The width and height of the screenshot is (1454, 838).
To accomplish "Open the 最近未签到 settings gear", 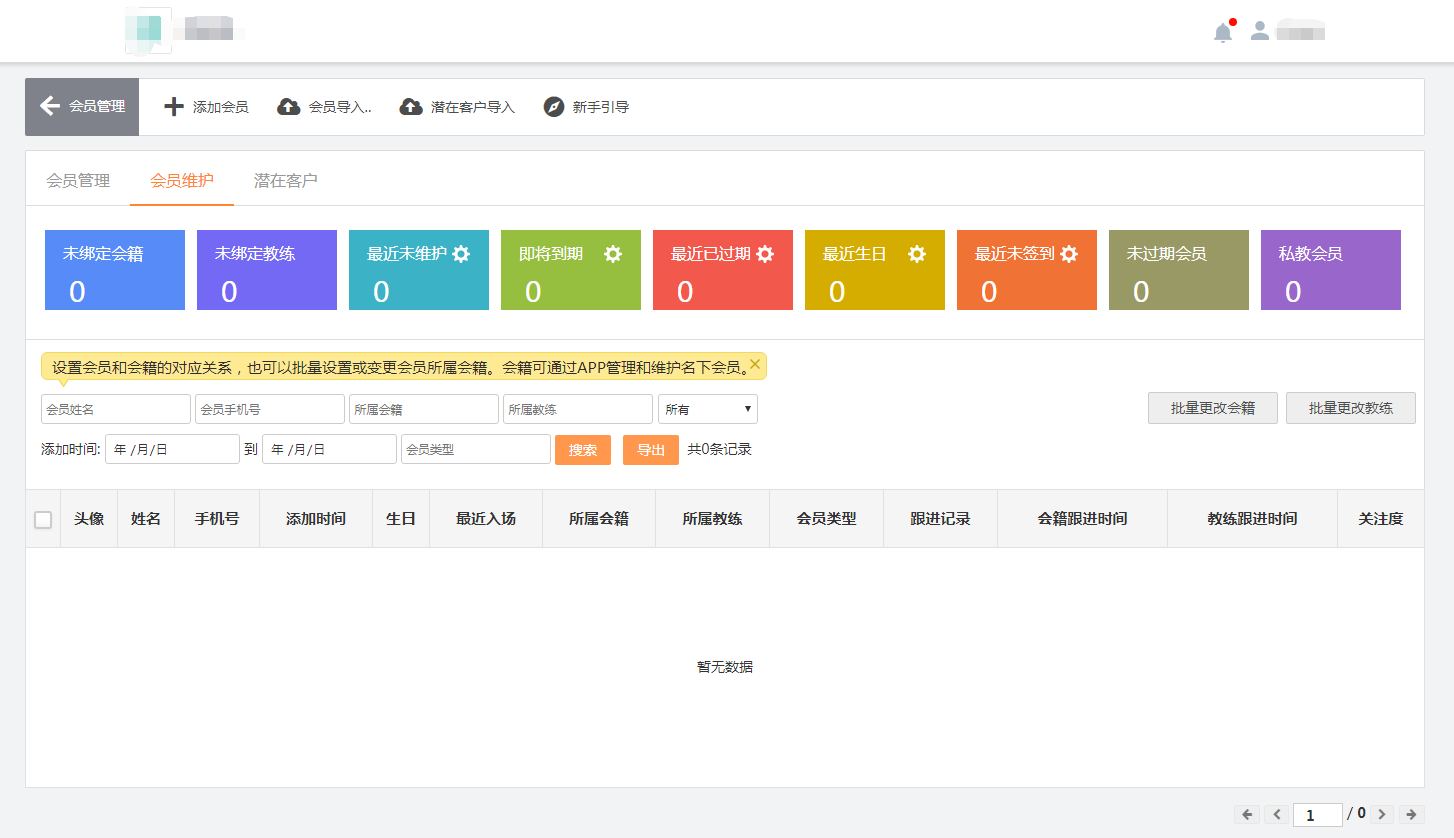I will pyautogui.click(x=1070, y=254).
